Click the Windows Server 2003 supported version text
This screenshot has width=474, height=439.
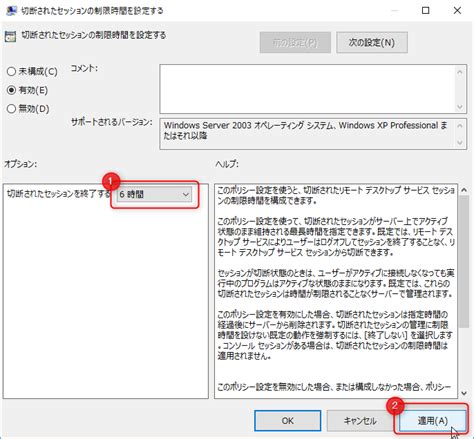point(305,130)
